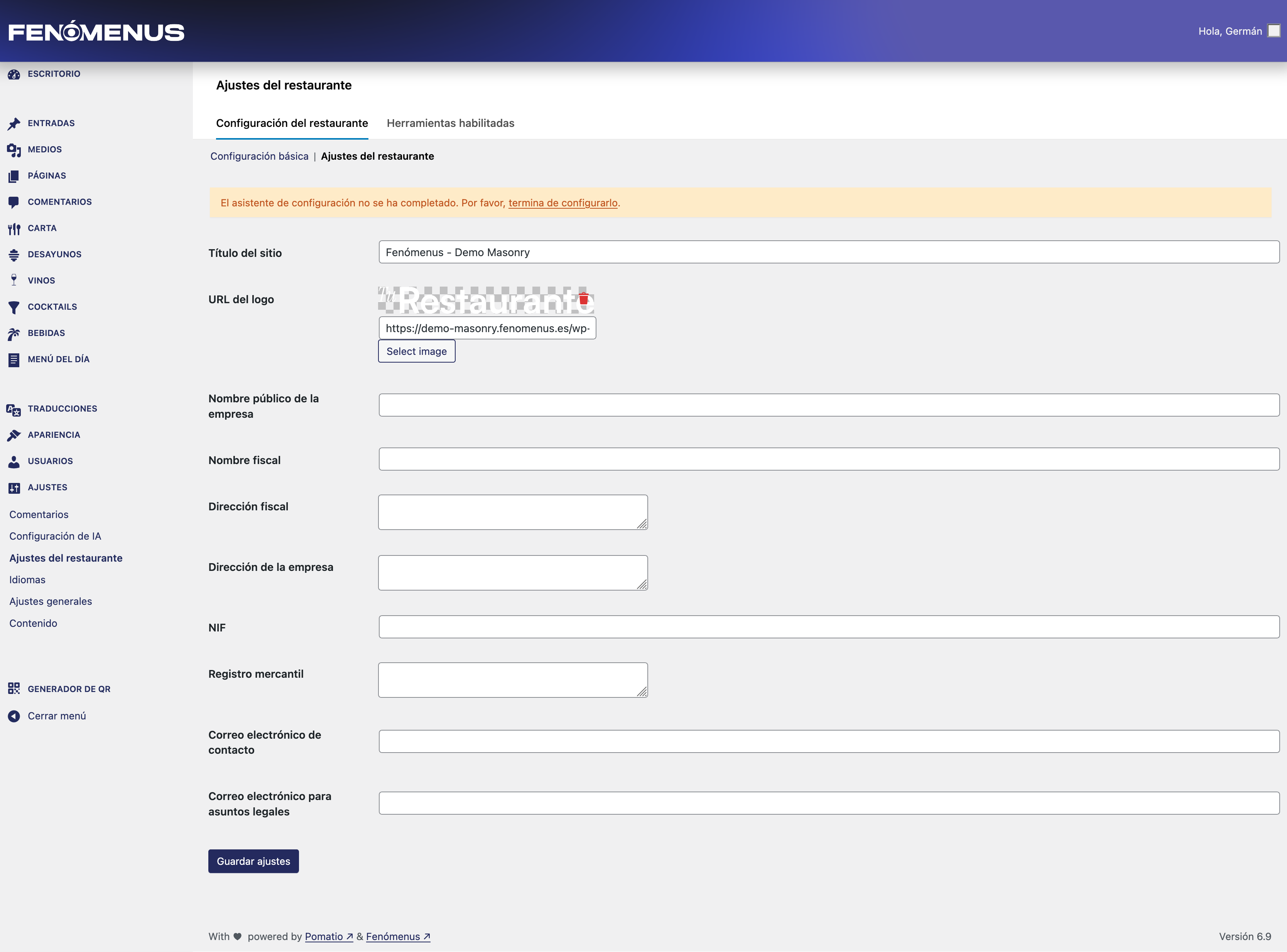This screenshot has width=1287, height=952.
Task: Click the Carta fork and knife icon
Action: tap(14, 229)
